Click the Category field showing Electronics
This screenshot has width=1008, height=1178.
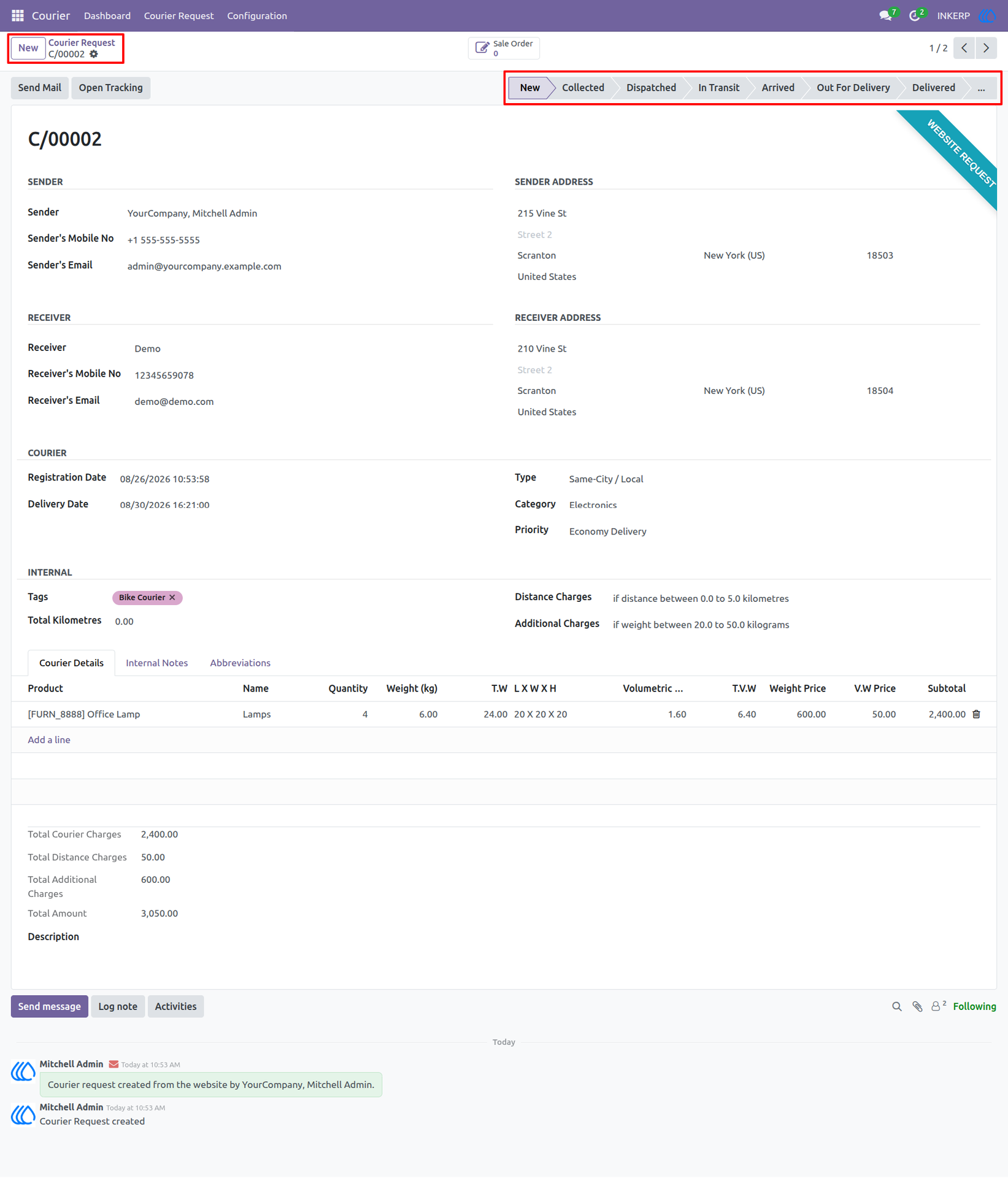[593, 505]
